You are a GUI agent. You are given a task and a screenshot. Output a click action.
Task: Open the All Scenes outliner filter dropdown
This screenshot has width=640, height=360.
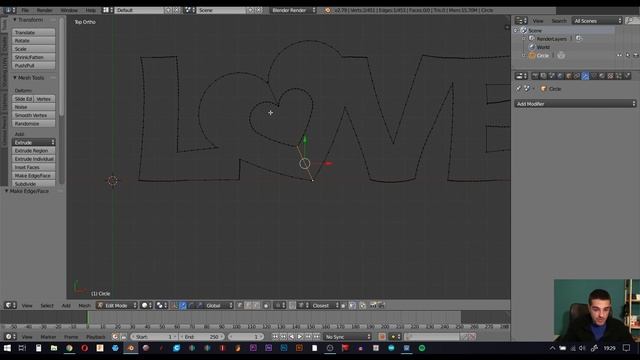click(597, 20)
